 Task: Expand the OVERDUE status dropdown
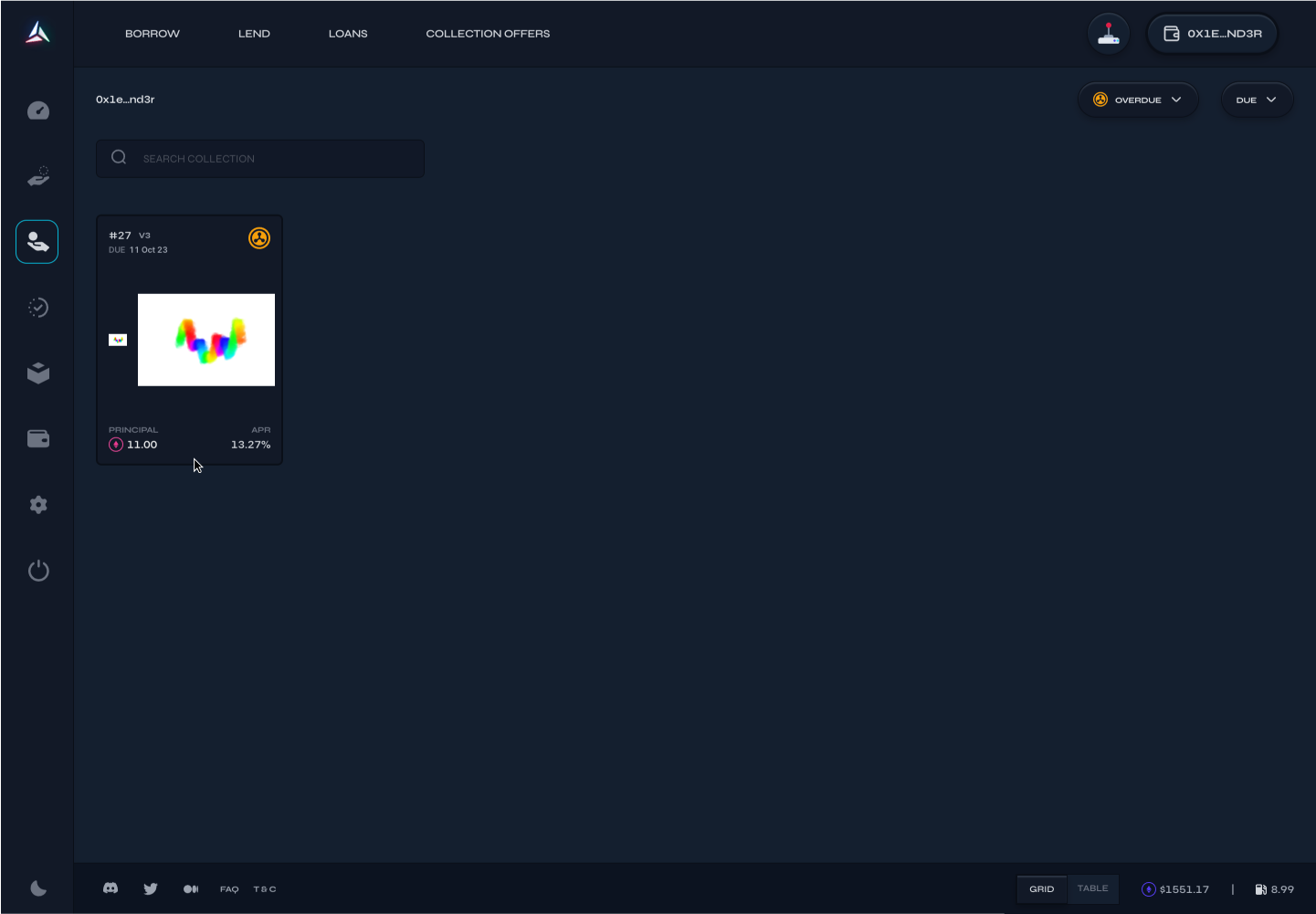tap(1138, 100)
